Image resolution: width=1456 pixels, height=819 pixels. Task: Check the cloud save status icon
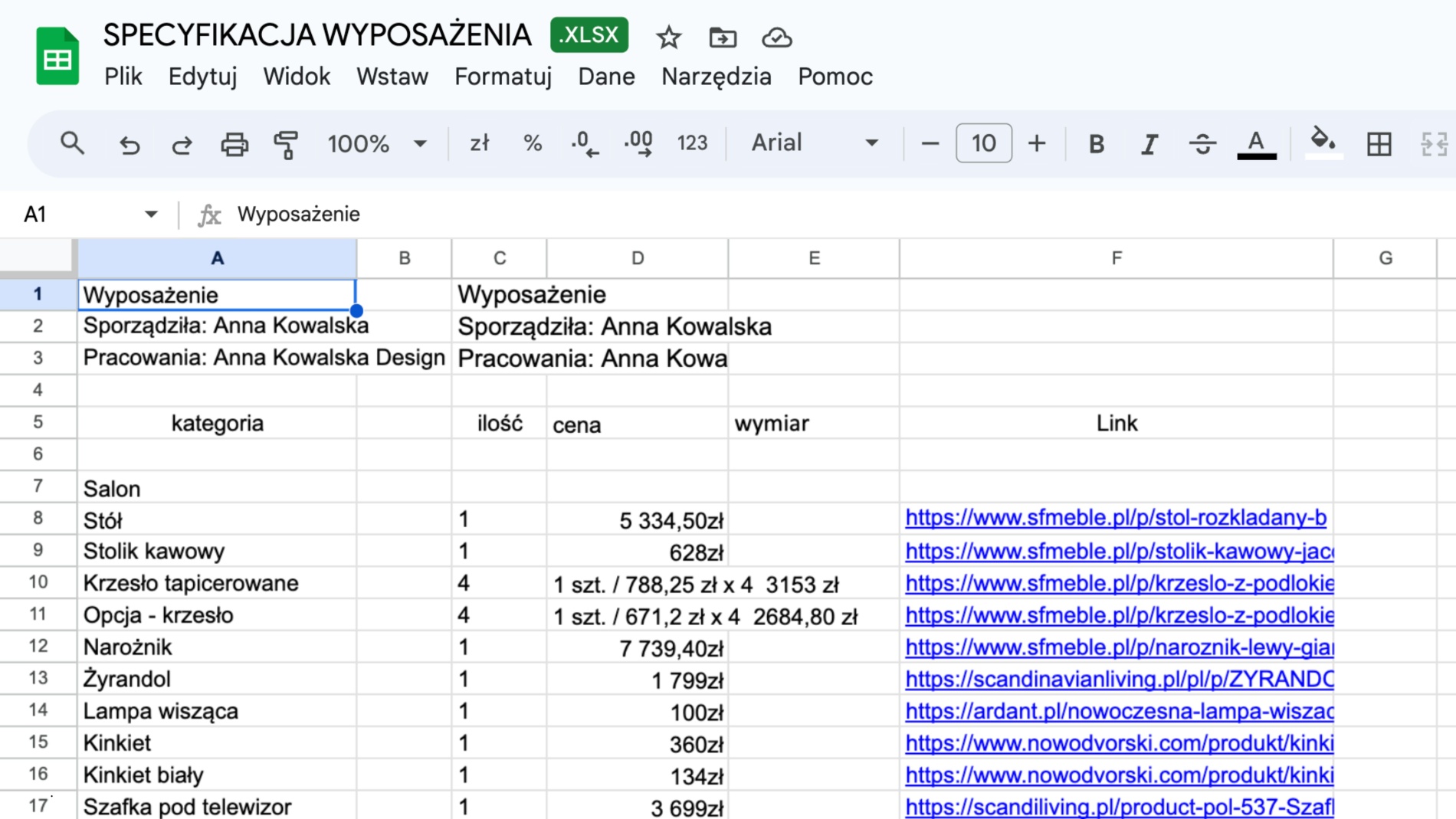pos(776,37)
